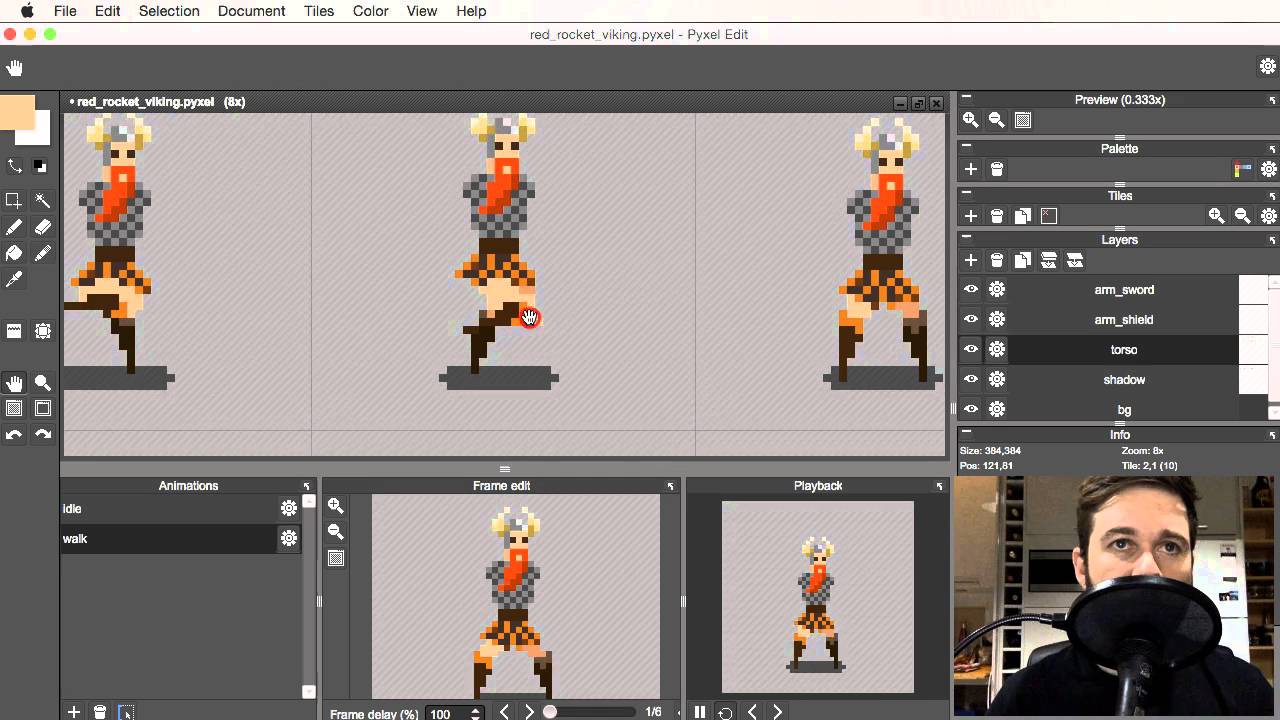The image size is (1280, 720).
Task: Toggle playback loop mode
Action: tap(726, 712)
